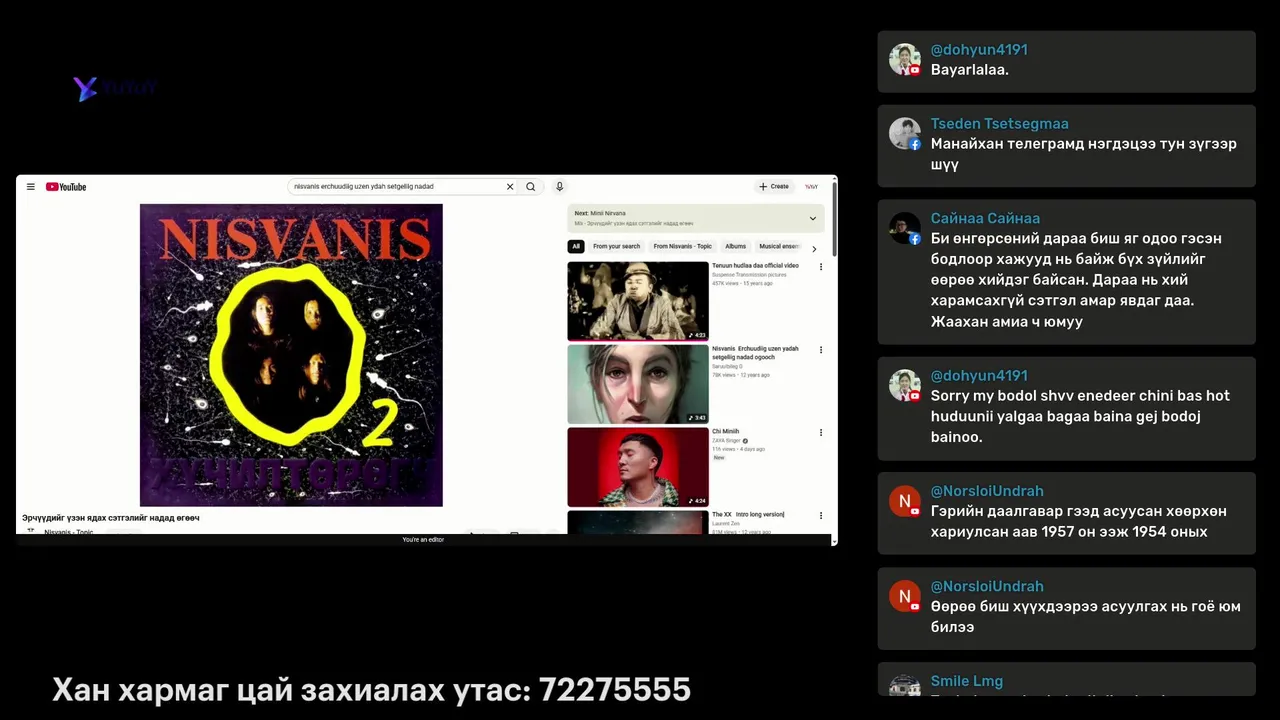Viewport: 1280px width, 720px height.
Task: Open Tenuun hudlaa daa official video title
Action: 755,266
